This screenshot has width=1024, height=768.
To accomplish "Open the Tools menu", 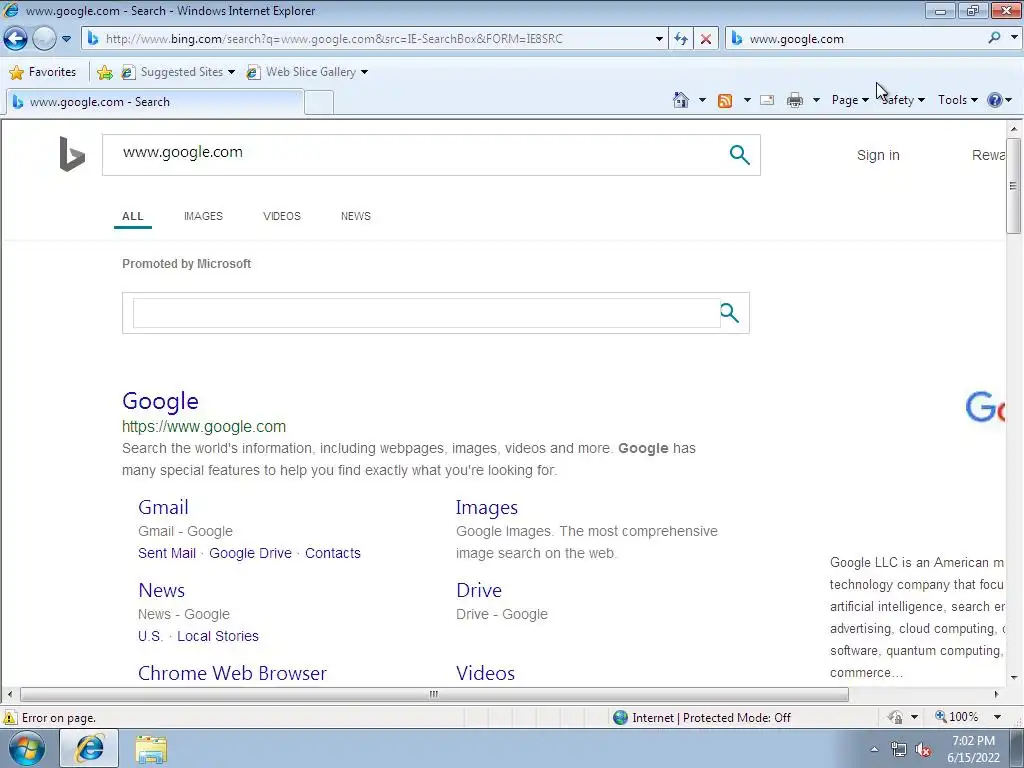I will (957, 100).
